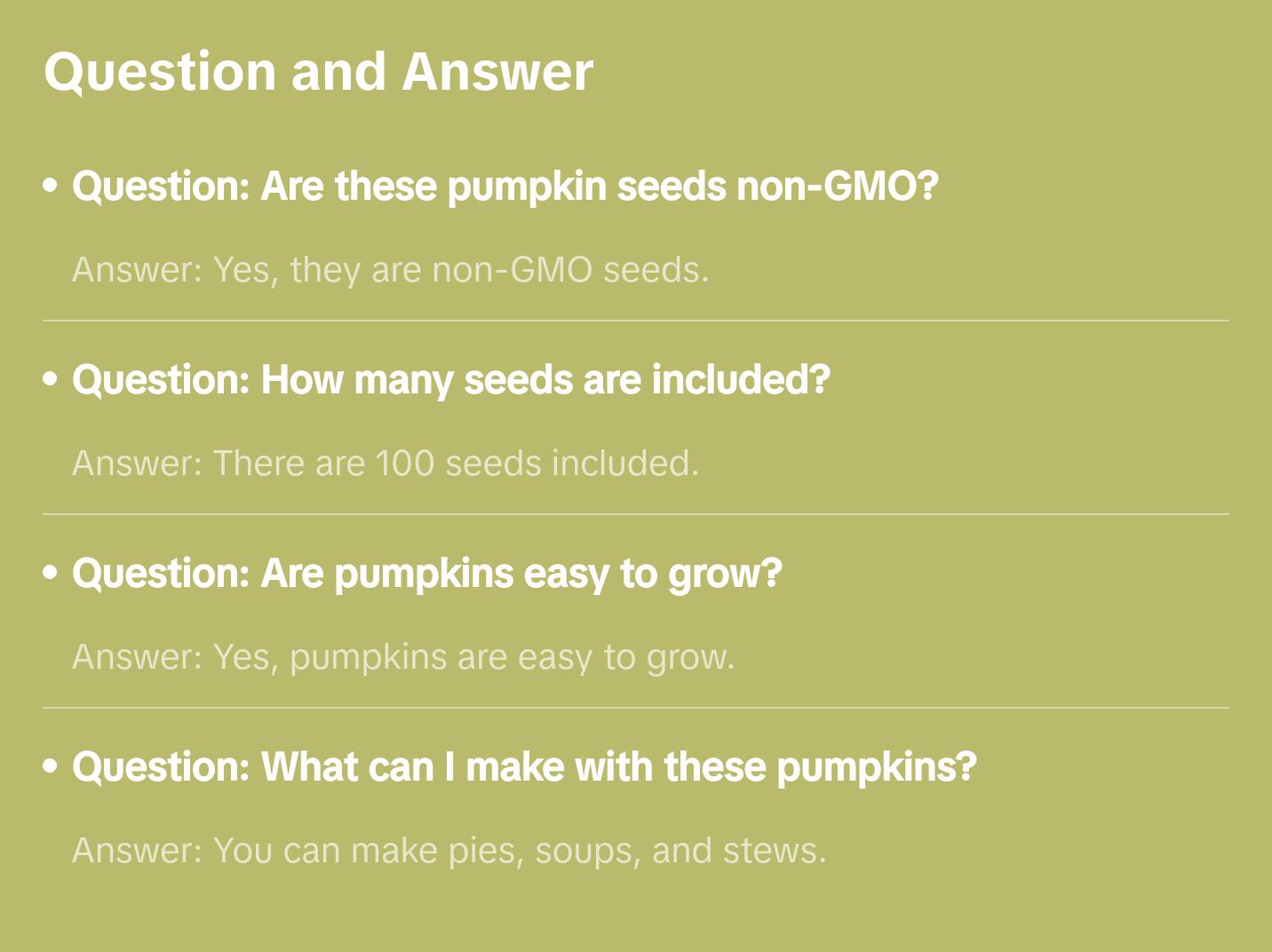The image size is (1272, 952).
Task: Click the word "included?" in the second question
Action: coord(741,380)
